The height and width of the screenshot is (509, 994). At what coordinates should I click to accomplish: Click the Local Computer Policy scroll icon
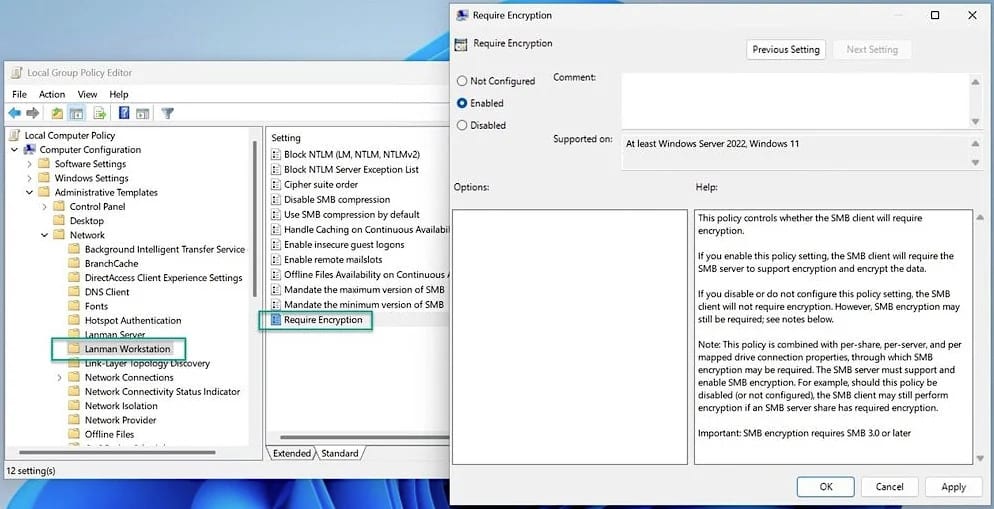pos(15,135)
